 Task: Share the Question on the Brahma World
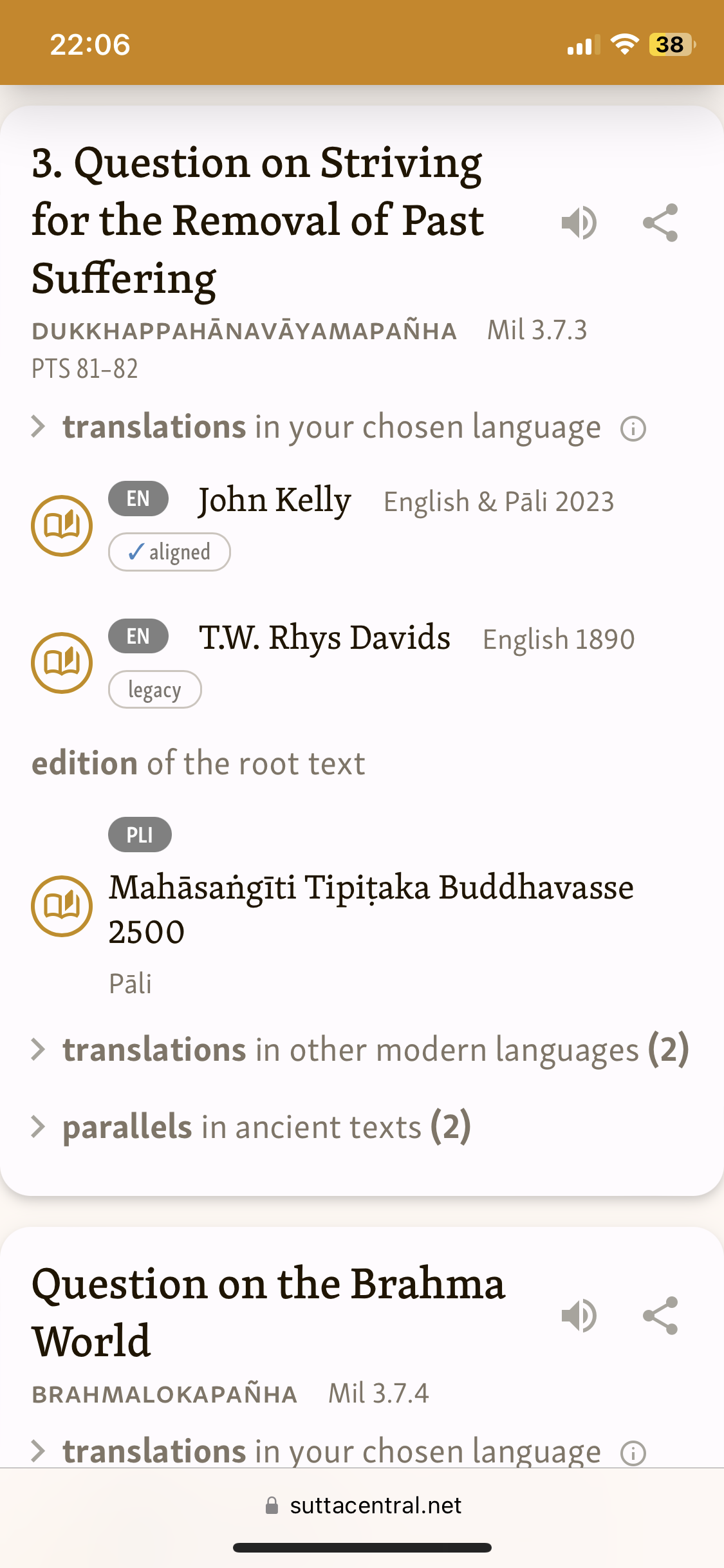(660, 1315)
